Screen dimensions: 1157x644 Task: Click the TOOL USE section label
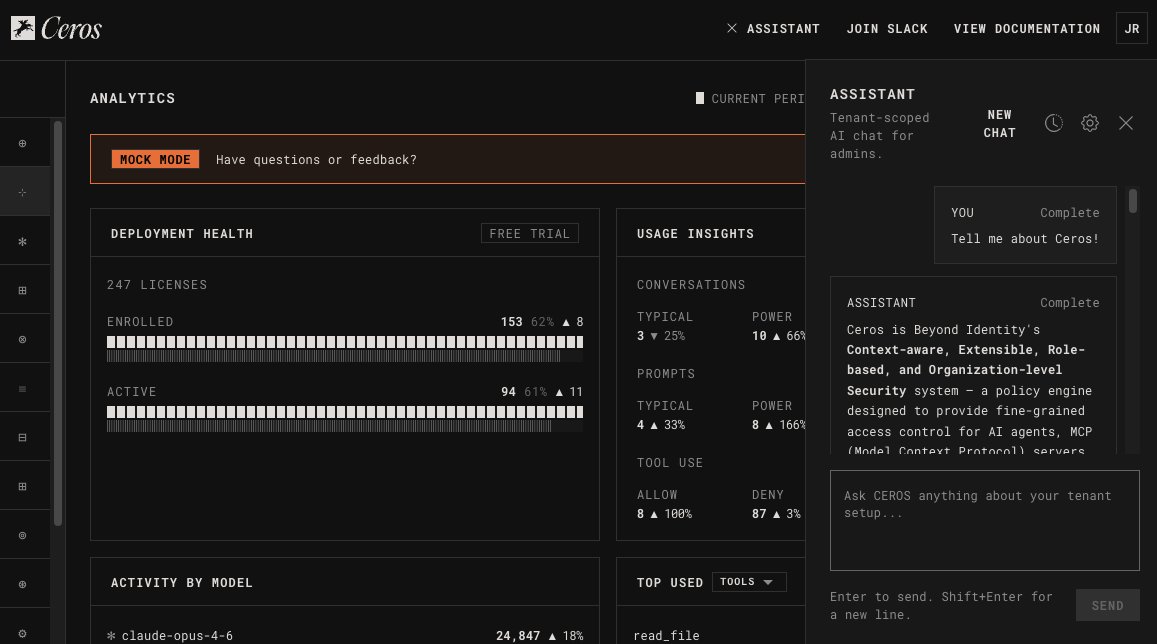[670, 463]
